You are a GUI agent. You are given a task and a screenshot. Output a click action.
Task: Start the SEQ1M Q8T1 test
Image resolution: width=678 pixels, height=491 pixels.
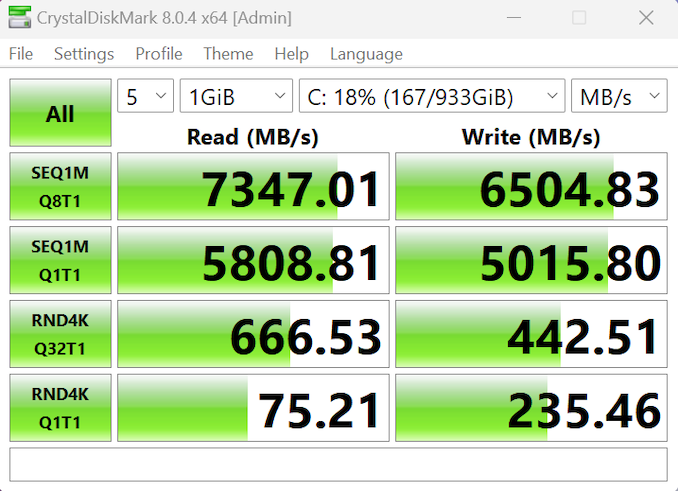coord(60,186)
